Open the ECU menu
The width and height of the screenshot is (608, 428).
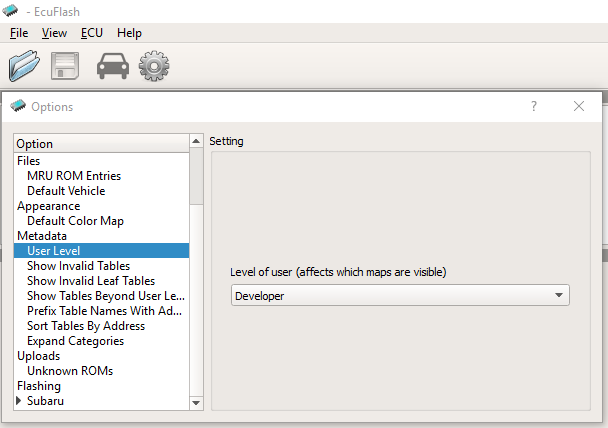[92, 33]
